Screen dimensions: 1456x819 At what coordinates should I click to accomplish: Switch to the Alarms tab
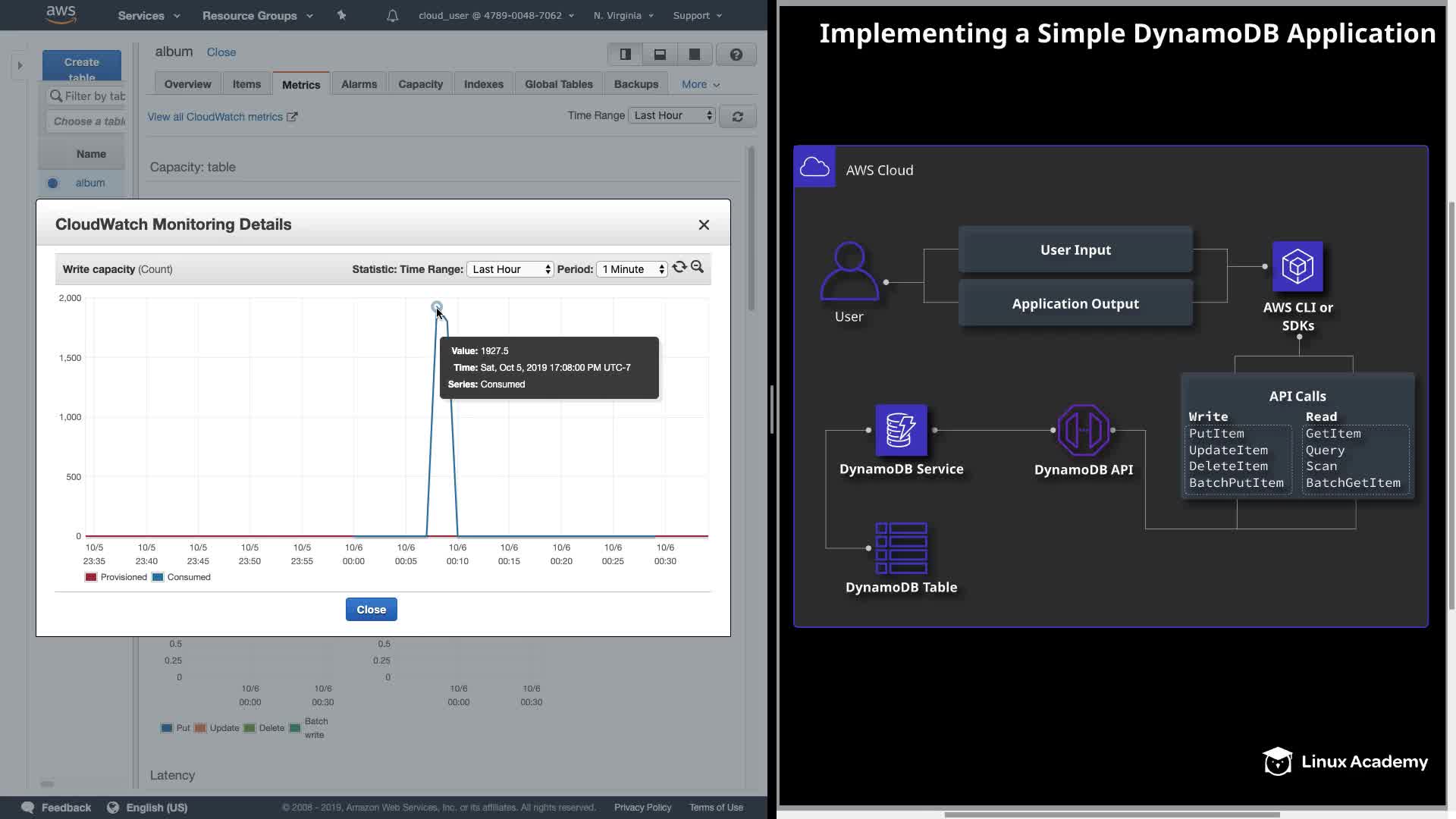tap(359, 84)
